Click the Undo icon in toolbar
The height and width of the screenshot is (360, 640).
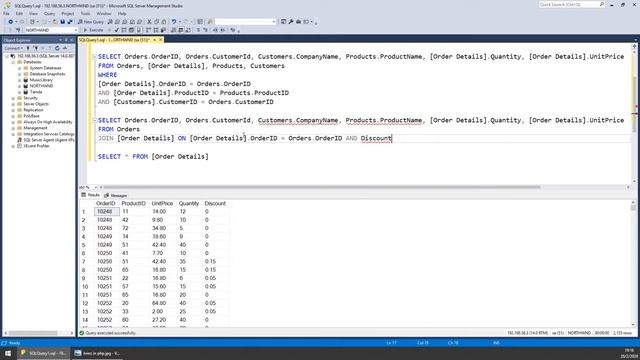pyautogui.click(x=174, y=22)
